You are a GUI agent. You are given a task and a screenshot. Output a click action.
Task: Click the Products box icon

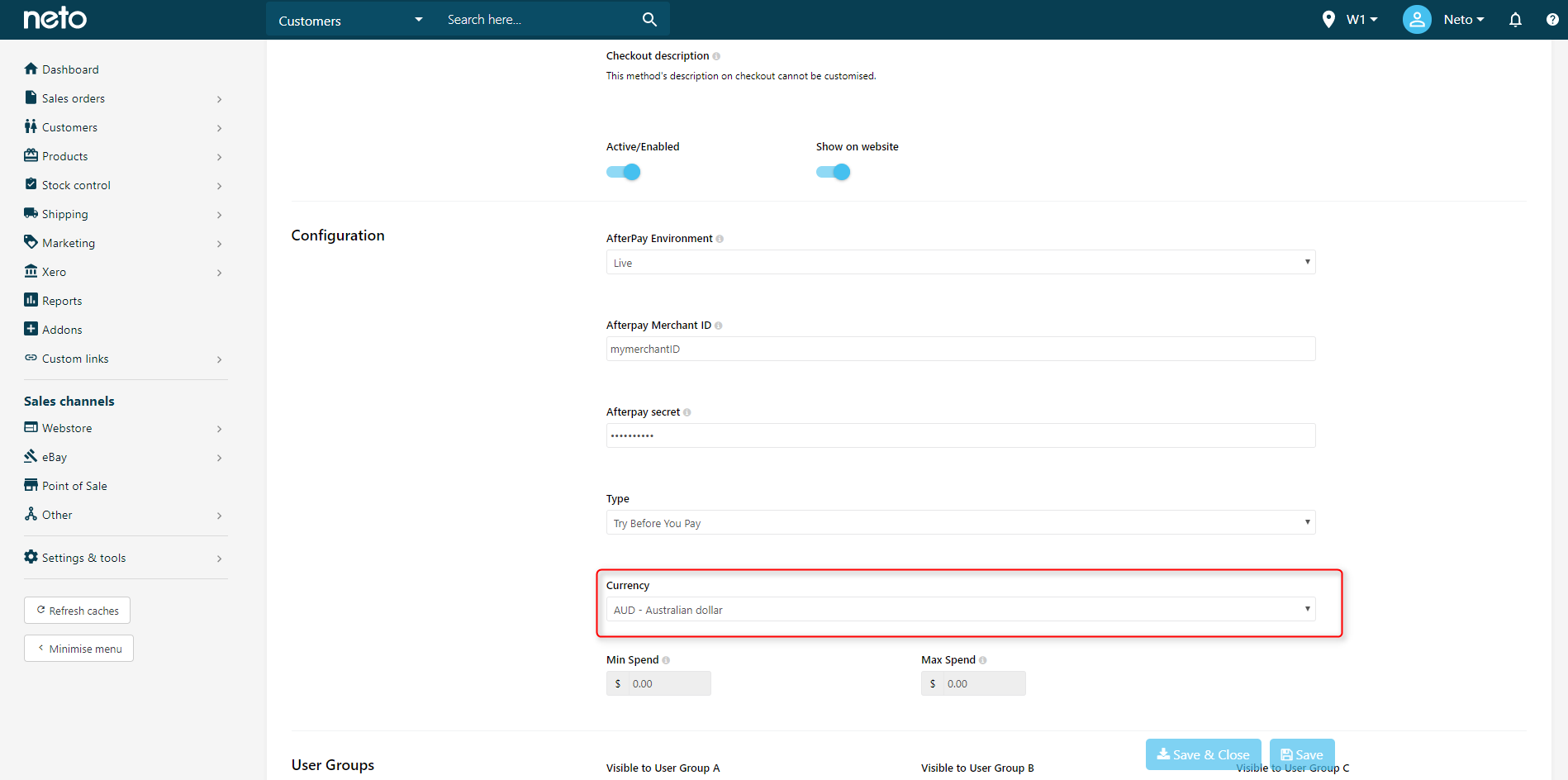click(x=31, y=155)
